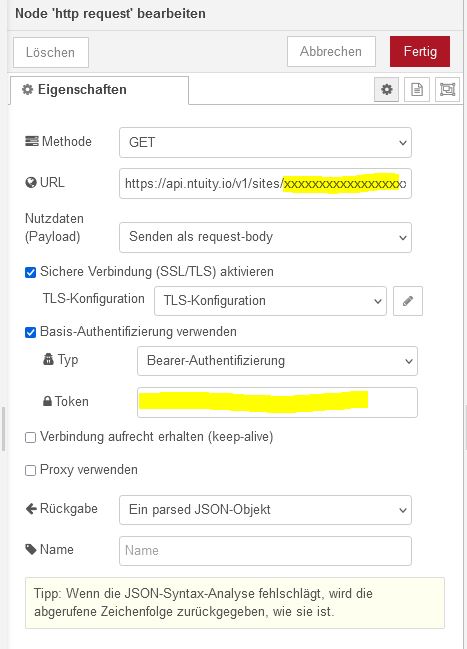467x649 pixels.
Task: Open node description document icon
Action: [x=417, y=89]
